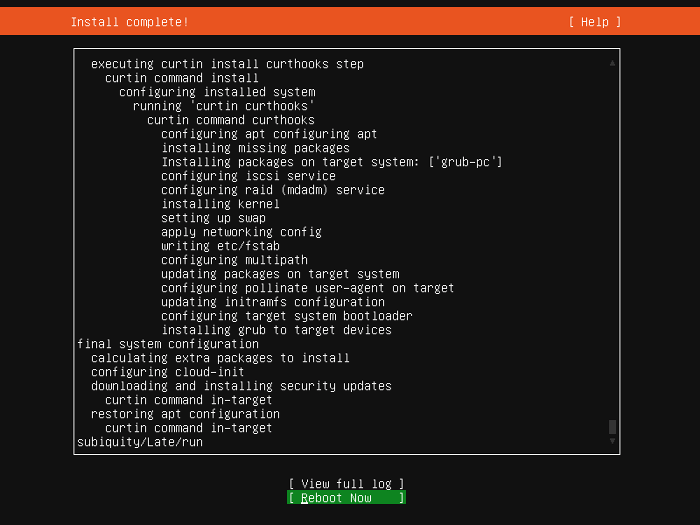Viewport: 700px width, 525px height.
Task: Click the 'installing kernel' log line
Action: pyautogui.click(x=220, y=204)
